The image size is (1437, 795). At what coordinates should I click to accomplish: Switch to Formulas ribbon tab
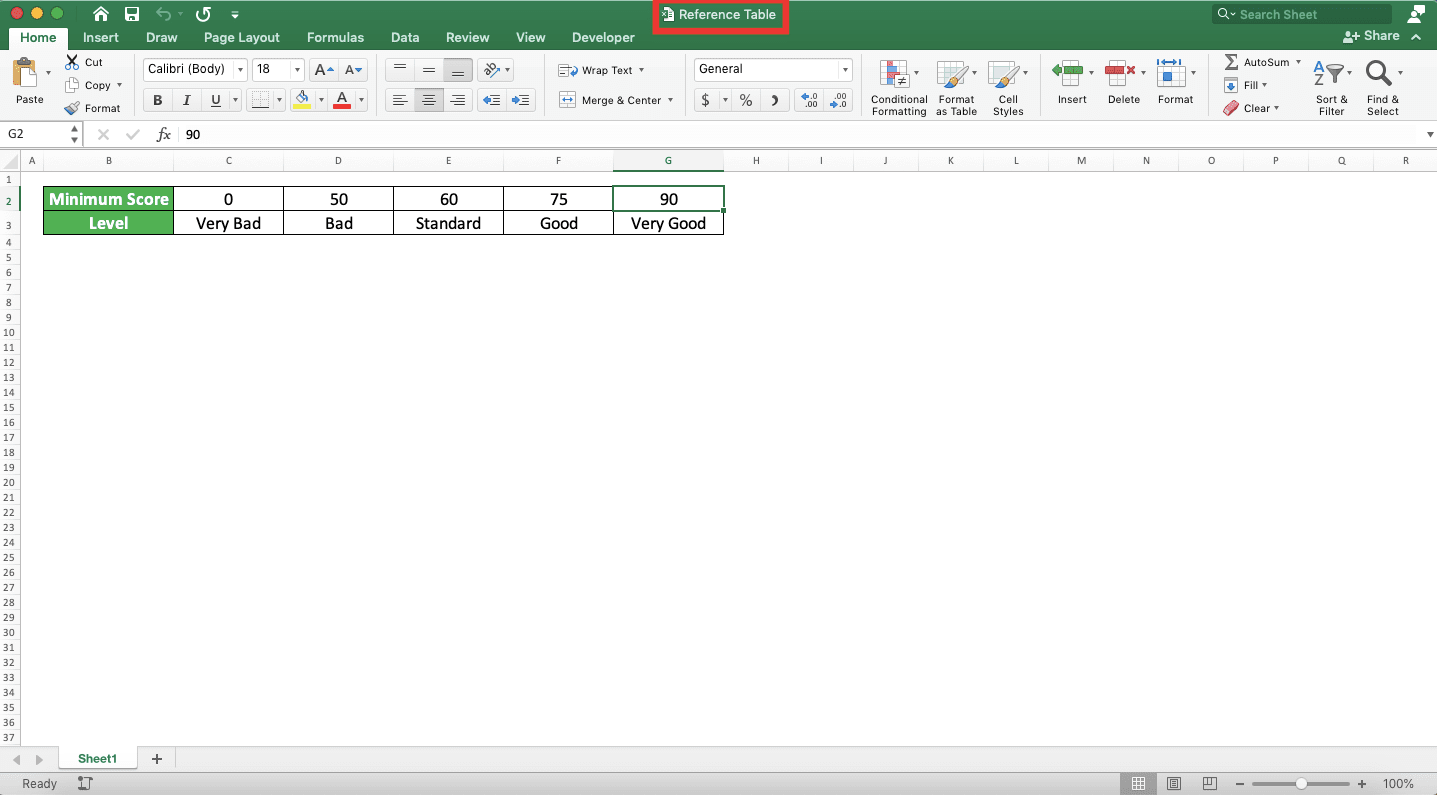[x=335, y=37]
